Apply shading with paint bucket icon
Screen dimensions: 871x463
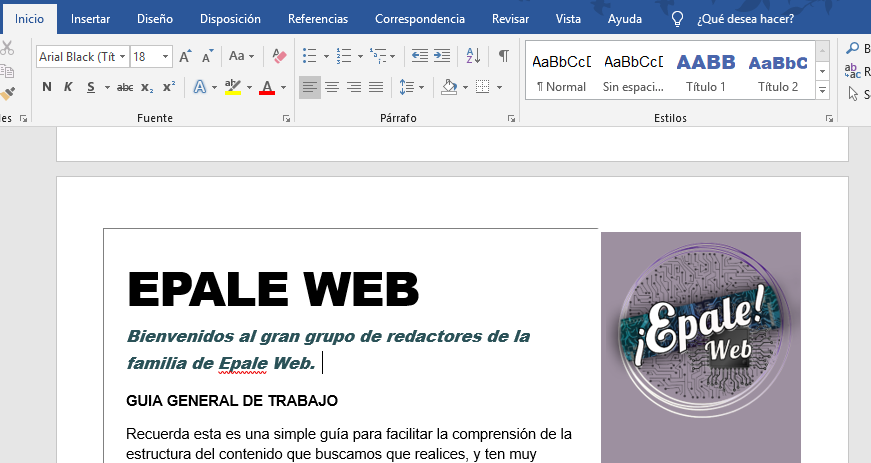tap(449, 87)
